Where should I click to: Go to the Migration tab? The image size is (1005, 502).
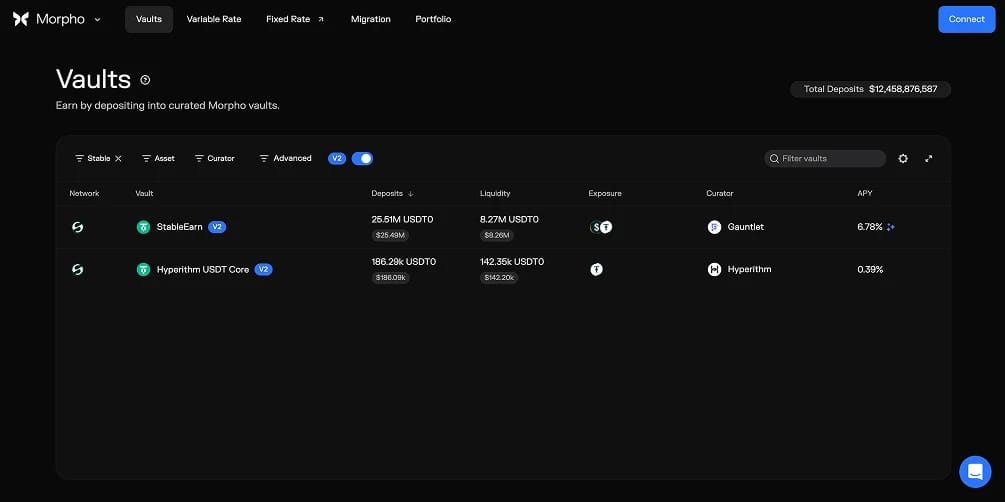pos(370,19)
